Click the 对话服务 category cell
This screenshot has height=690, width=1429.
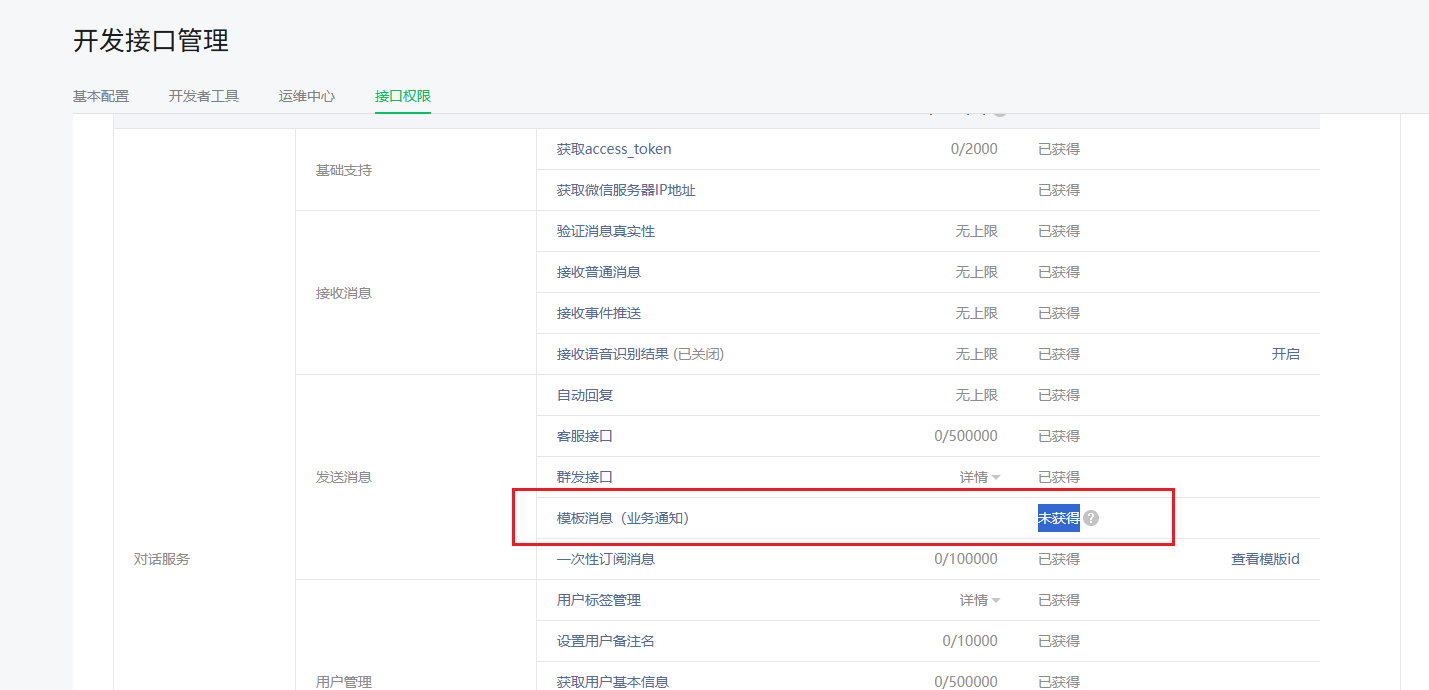coord(162,559)
